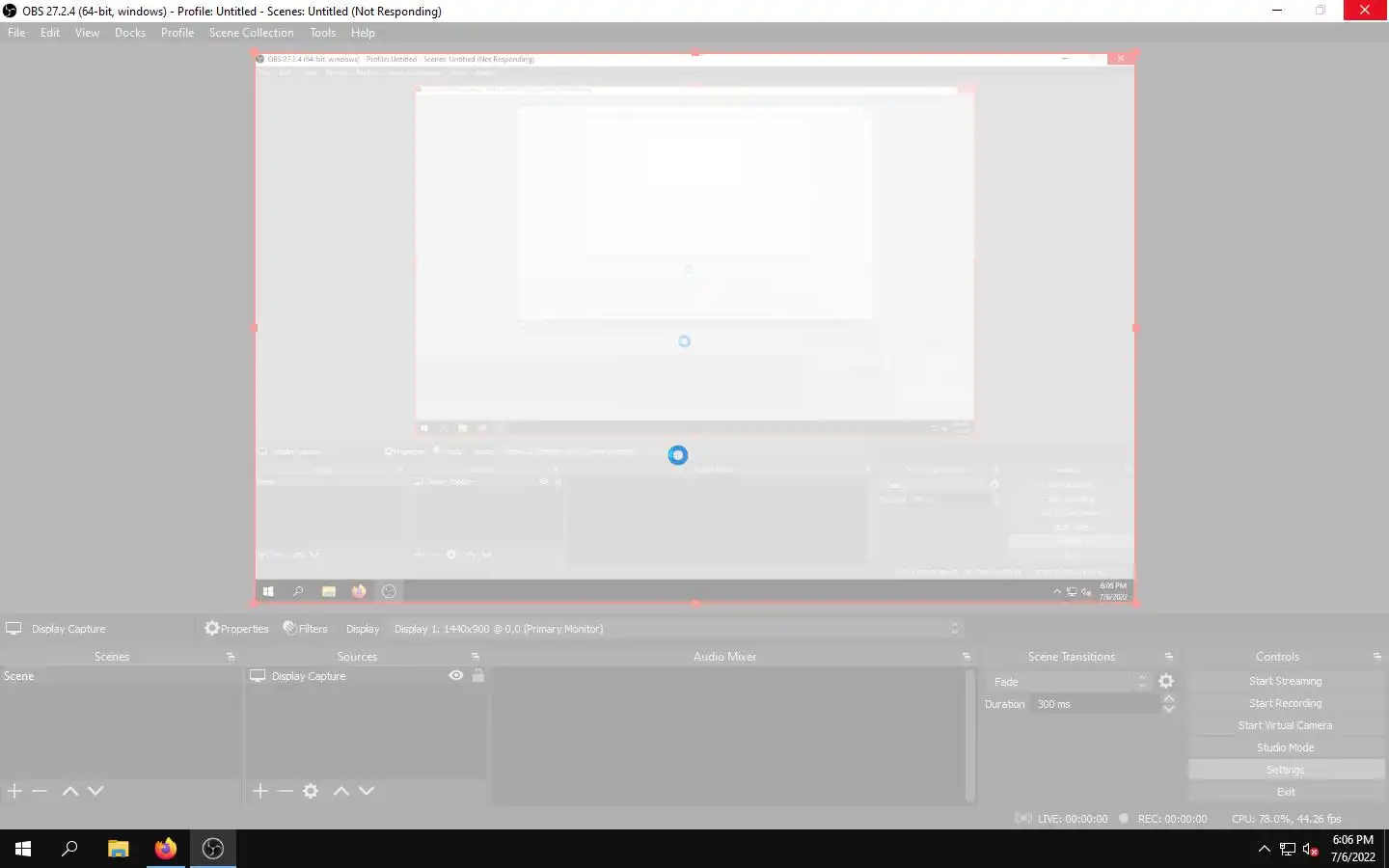Open the Tools menu
The height and width of the screenshot is (868, 1389).
323,33
